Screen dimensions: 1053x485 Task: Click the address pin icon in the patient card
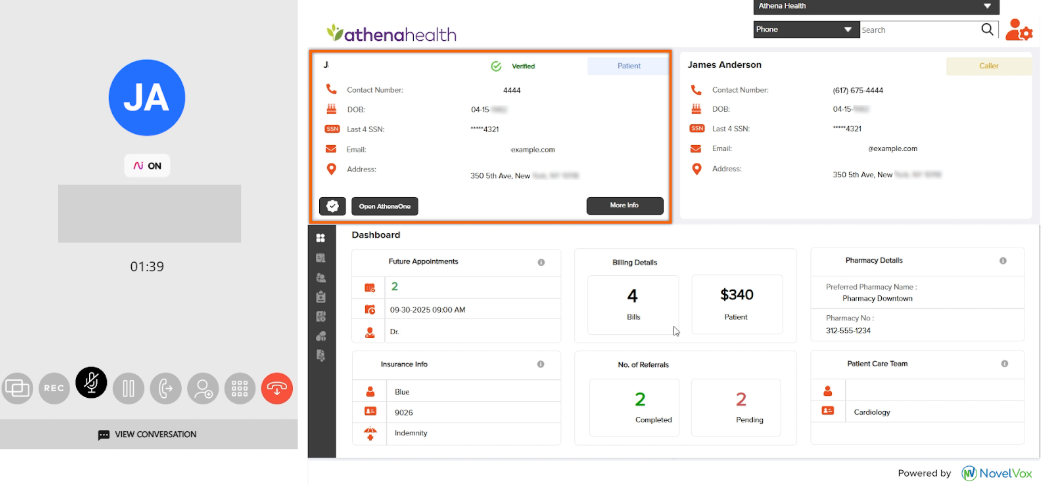330,169
